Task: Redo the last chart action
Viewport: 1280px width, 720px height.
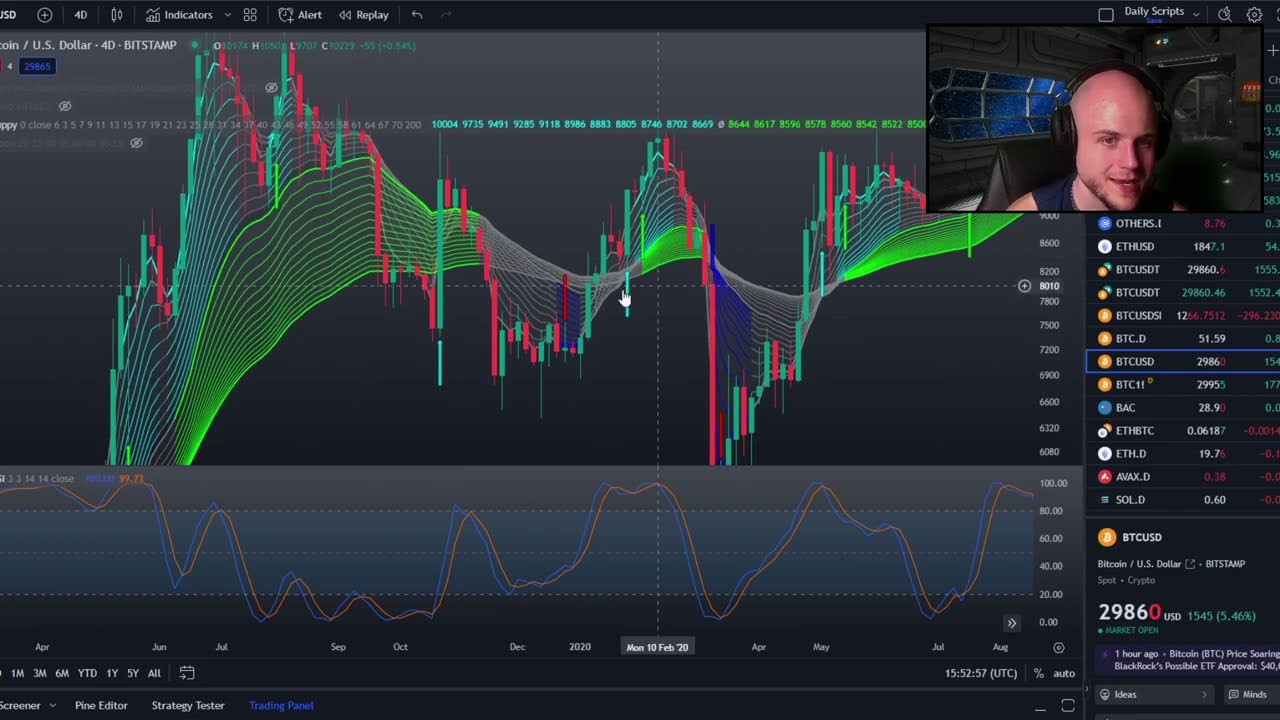Action: click(446, 15)
